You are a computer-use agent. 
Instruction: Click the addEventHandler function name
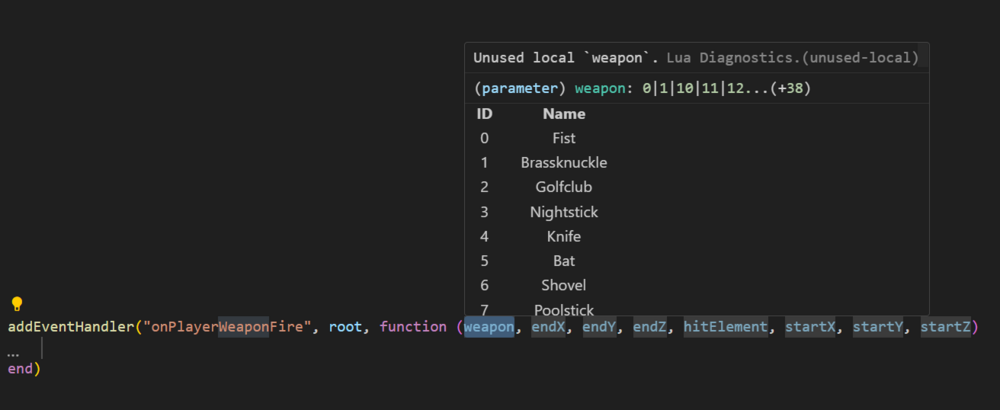click(x=71, y=327)
